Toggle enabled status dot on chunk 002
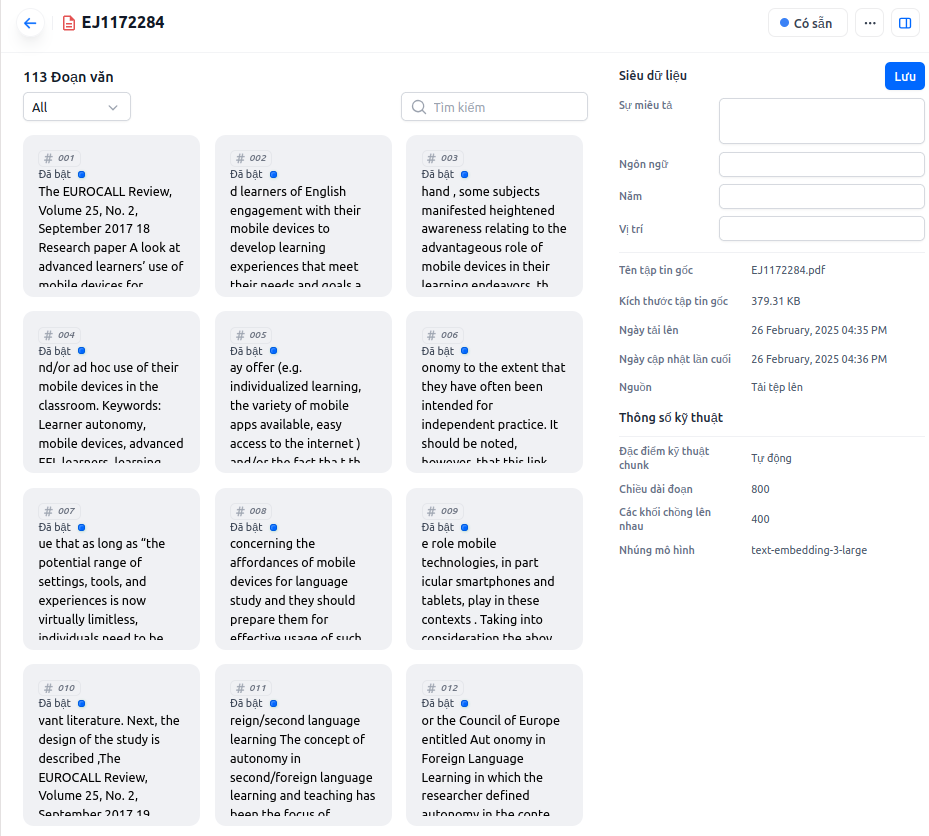Screen dimensions: 929x836 point(273,174)
